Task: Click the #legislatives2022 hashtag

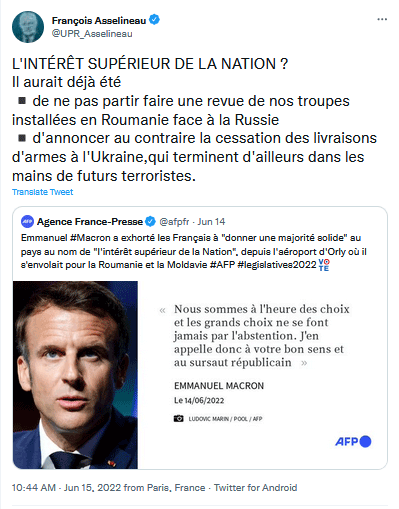Action: [277, 265]
